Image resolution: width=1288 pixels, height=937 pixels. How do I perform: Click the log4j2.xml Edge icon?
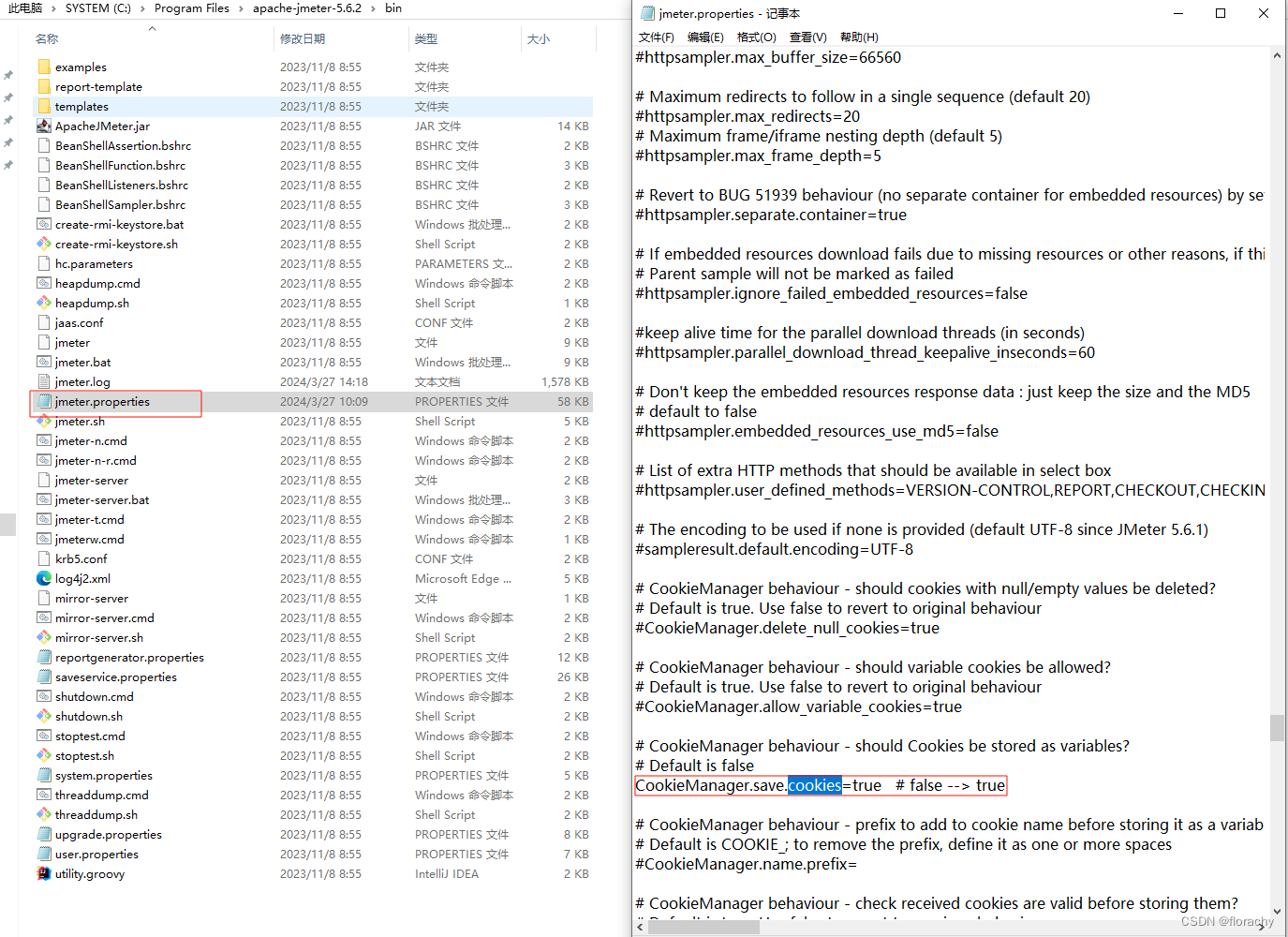coord(44,579)
